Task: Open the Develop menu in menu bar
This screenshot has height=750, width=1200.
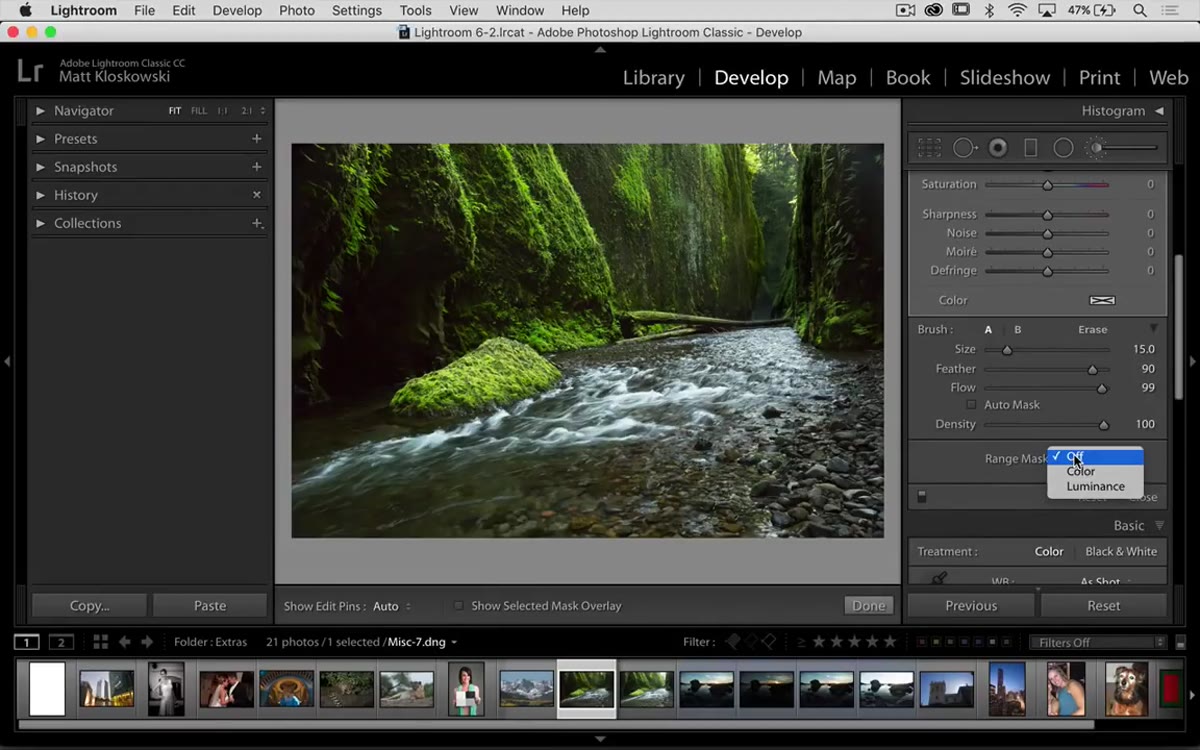Action: pos(237,10)
